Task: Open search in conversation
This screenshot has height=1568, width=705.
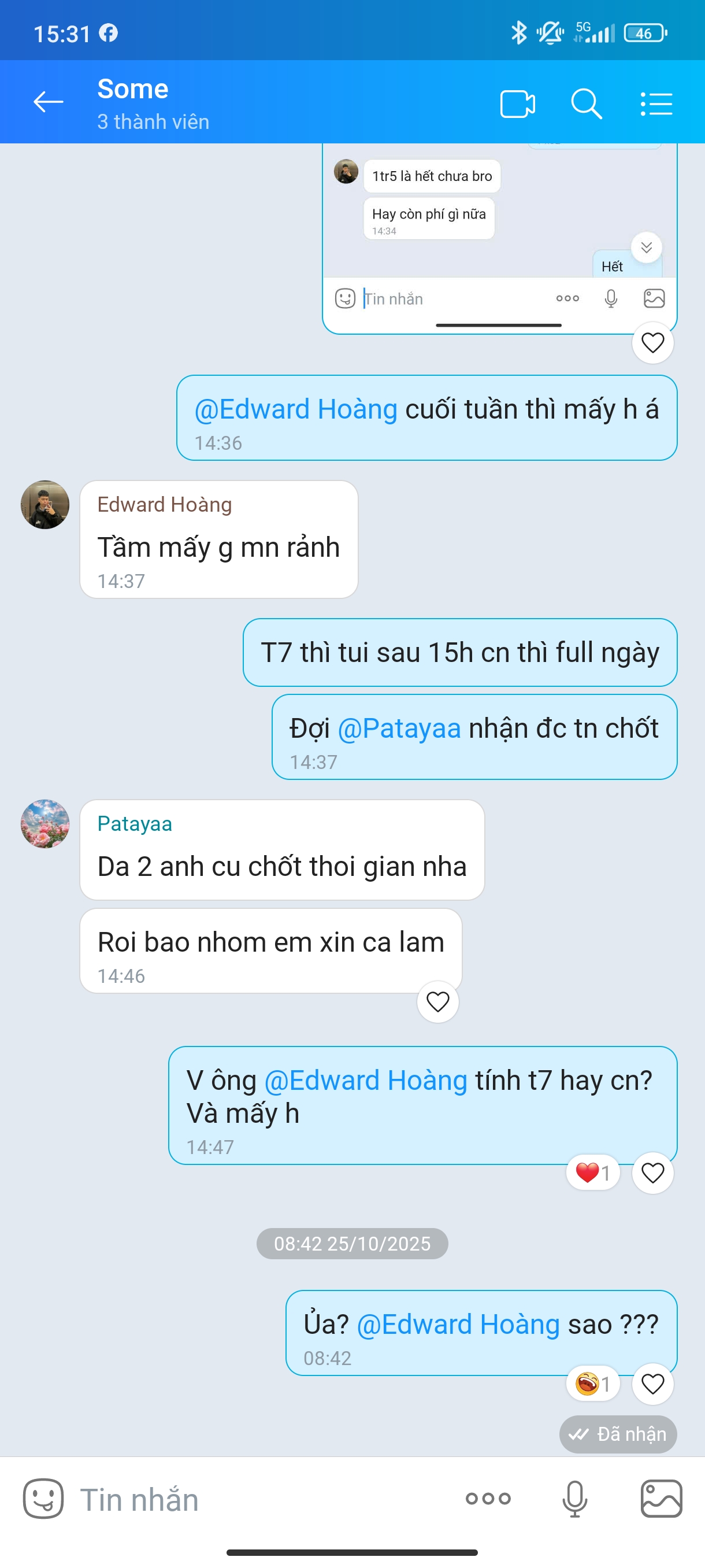Action: coord(587,103)
